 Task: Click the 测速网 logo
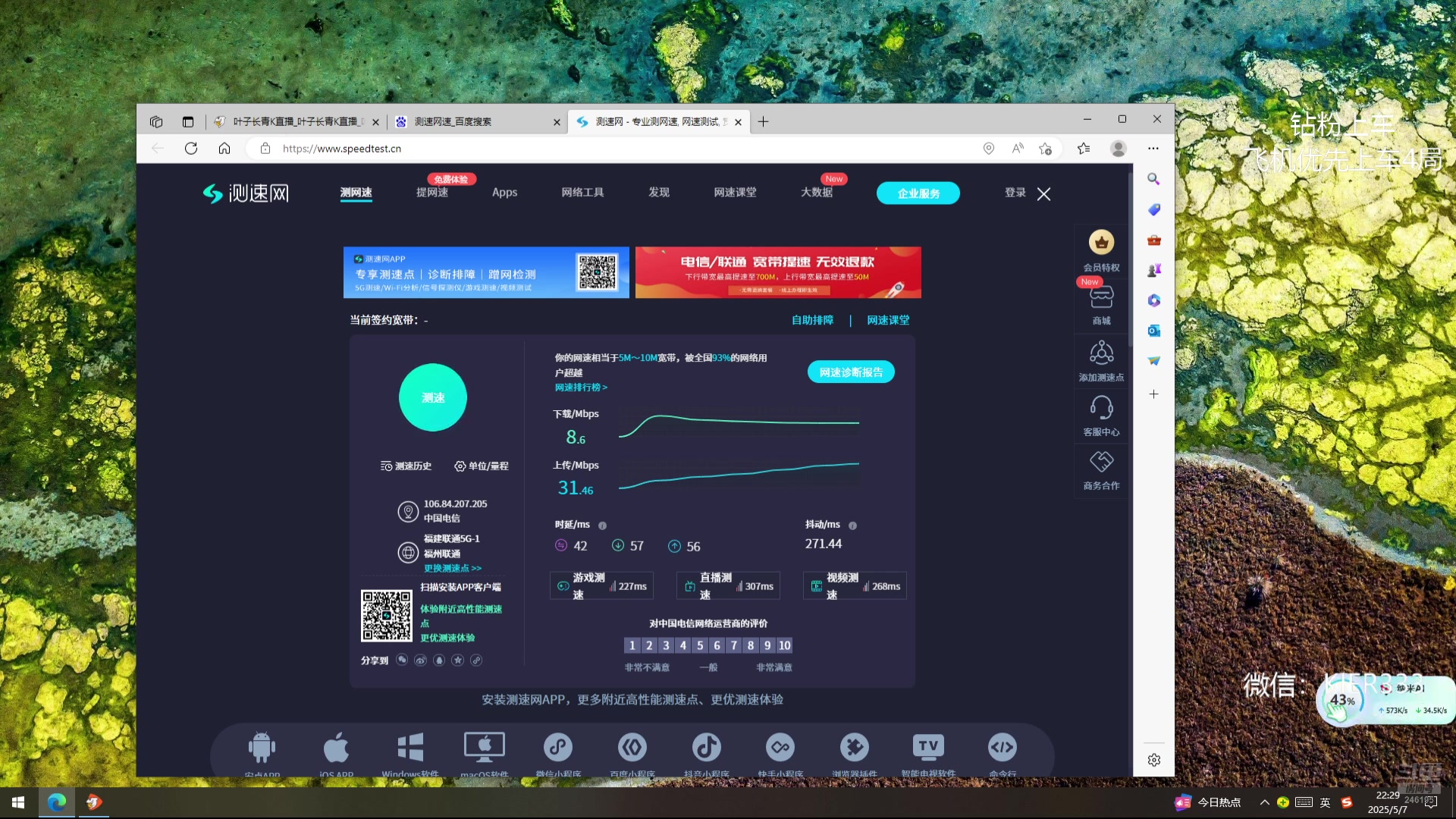pyautogui.click(x=246, y=193)
